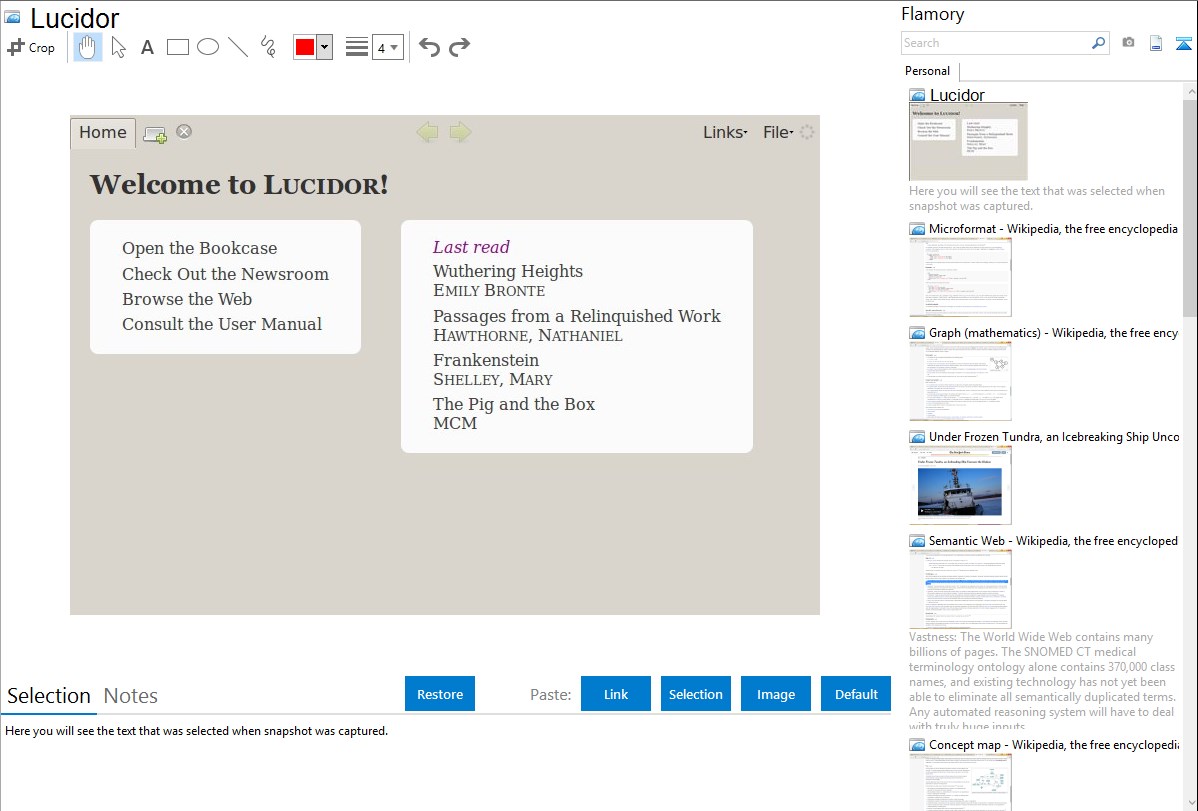Switch to the Personal tab
This screenshot has height=811, width=1198.
(x=928, y=71)
